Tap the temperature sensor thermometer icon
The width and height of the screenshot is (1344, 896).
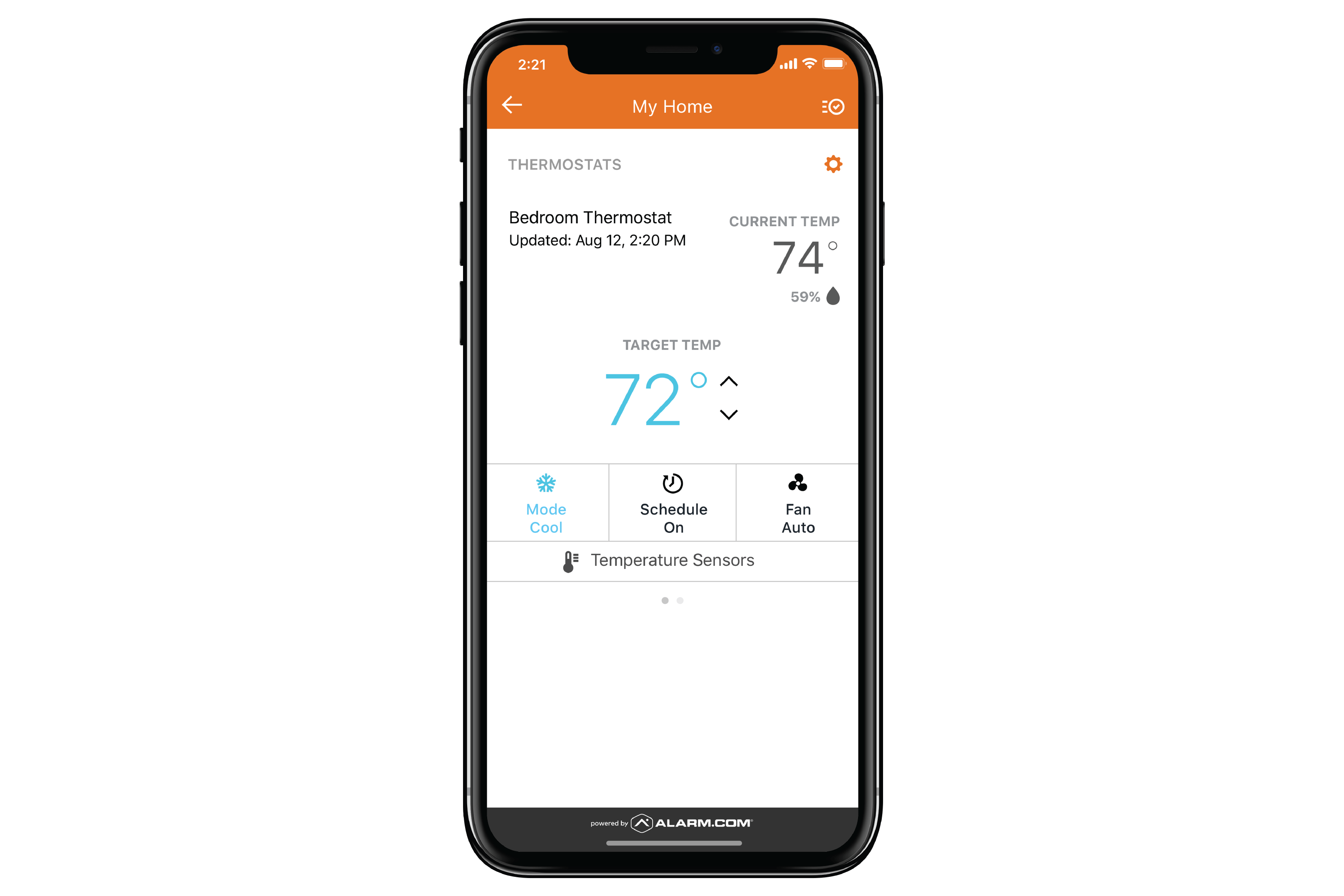566,559
